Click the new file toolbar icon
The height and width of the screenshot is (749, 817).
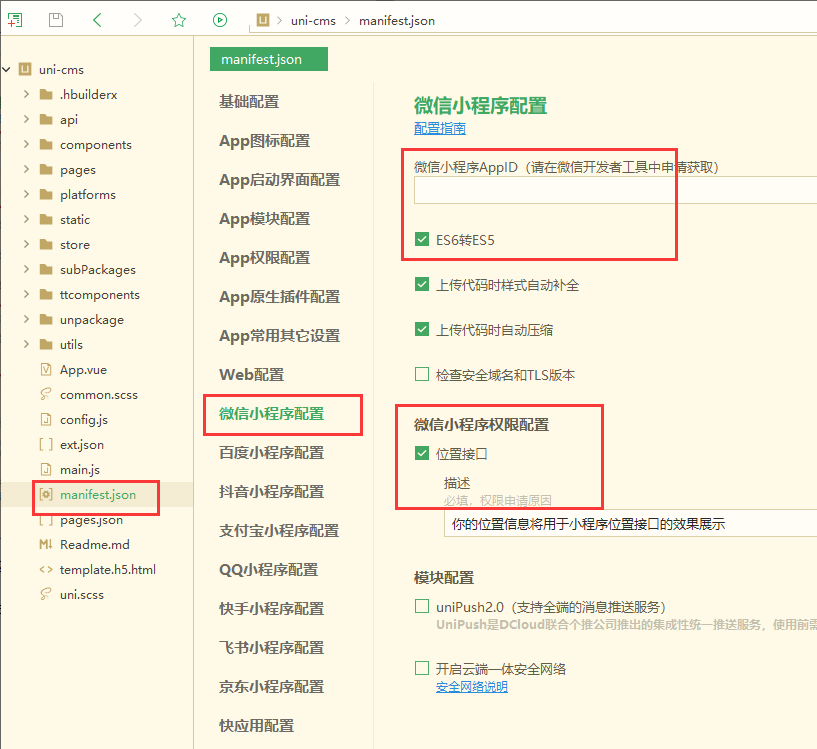[x=14, y=20]
